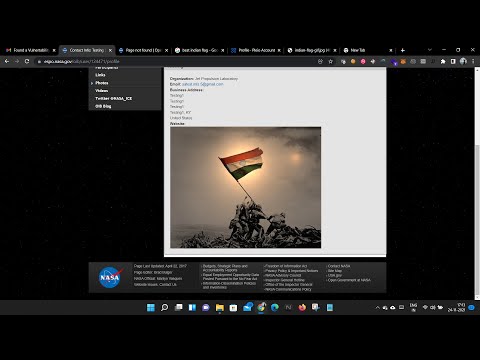Open the USA.gov footer link
The width and height of the screenshot is (480, 360).
(x=334, y=275)
